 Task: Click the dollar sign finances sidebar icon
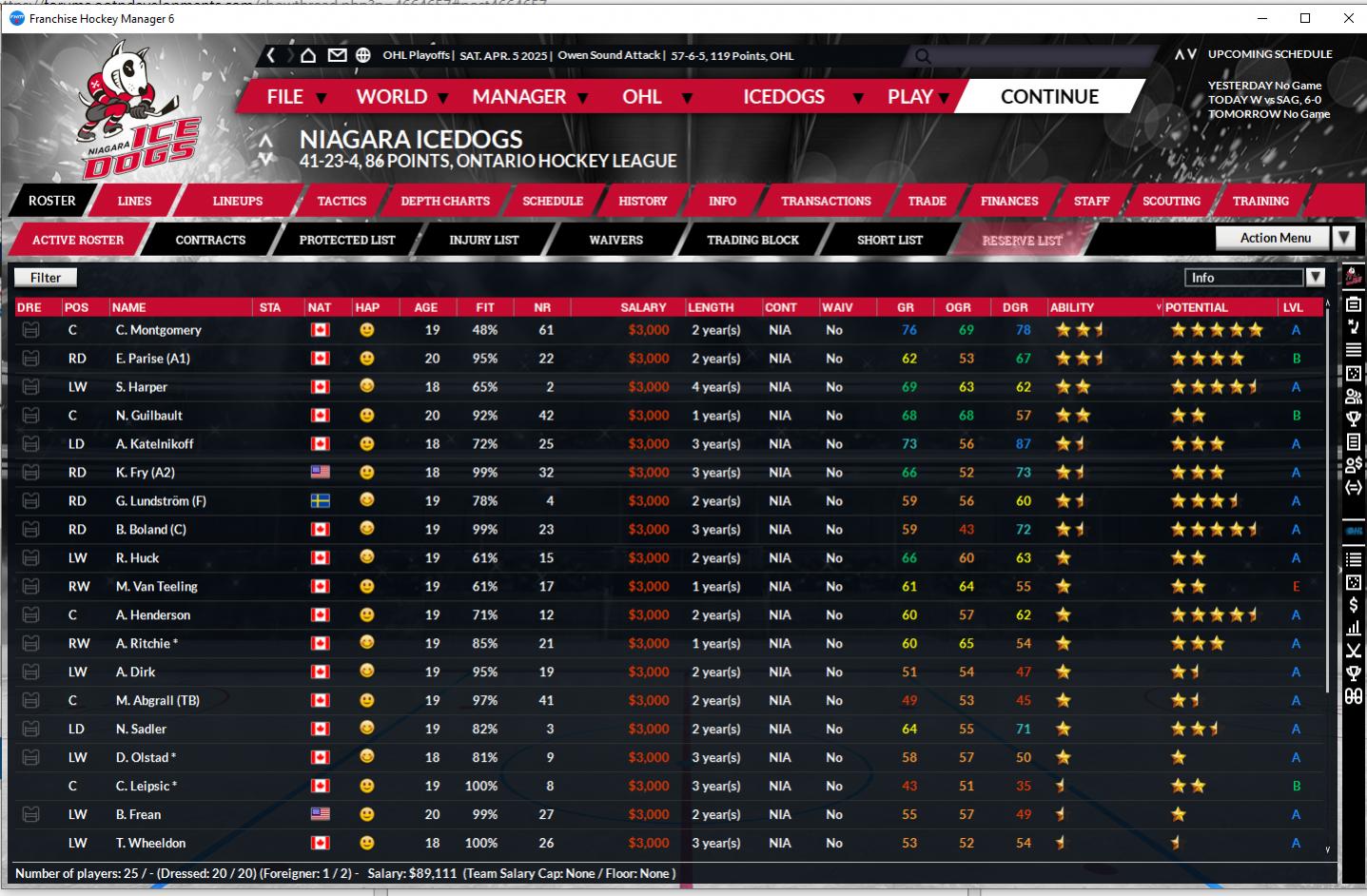coord(1354,605)
